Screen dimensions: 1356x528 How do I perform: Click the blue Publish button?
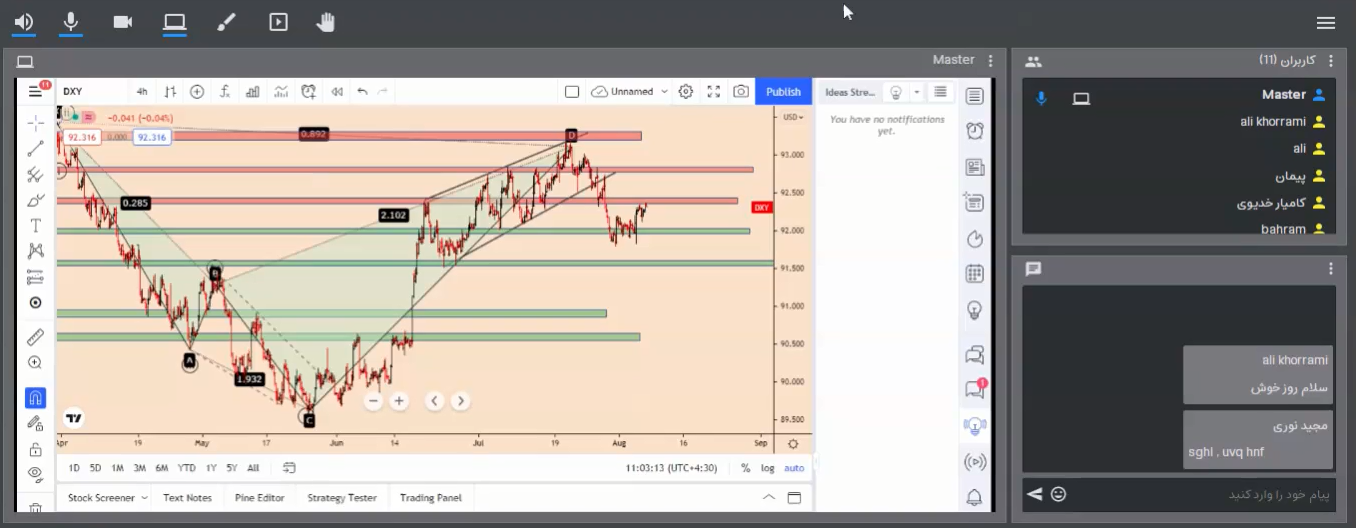point(783,92)
